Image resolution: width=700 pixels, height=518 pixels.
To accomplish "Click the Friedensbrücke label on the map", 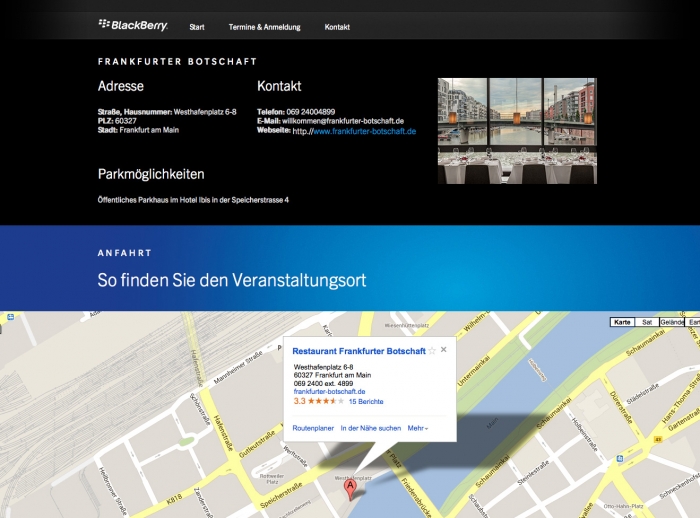I will (x=416, y=497).
